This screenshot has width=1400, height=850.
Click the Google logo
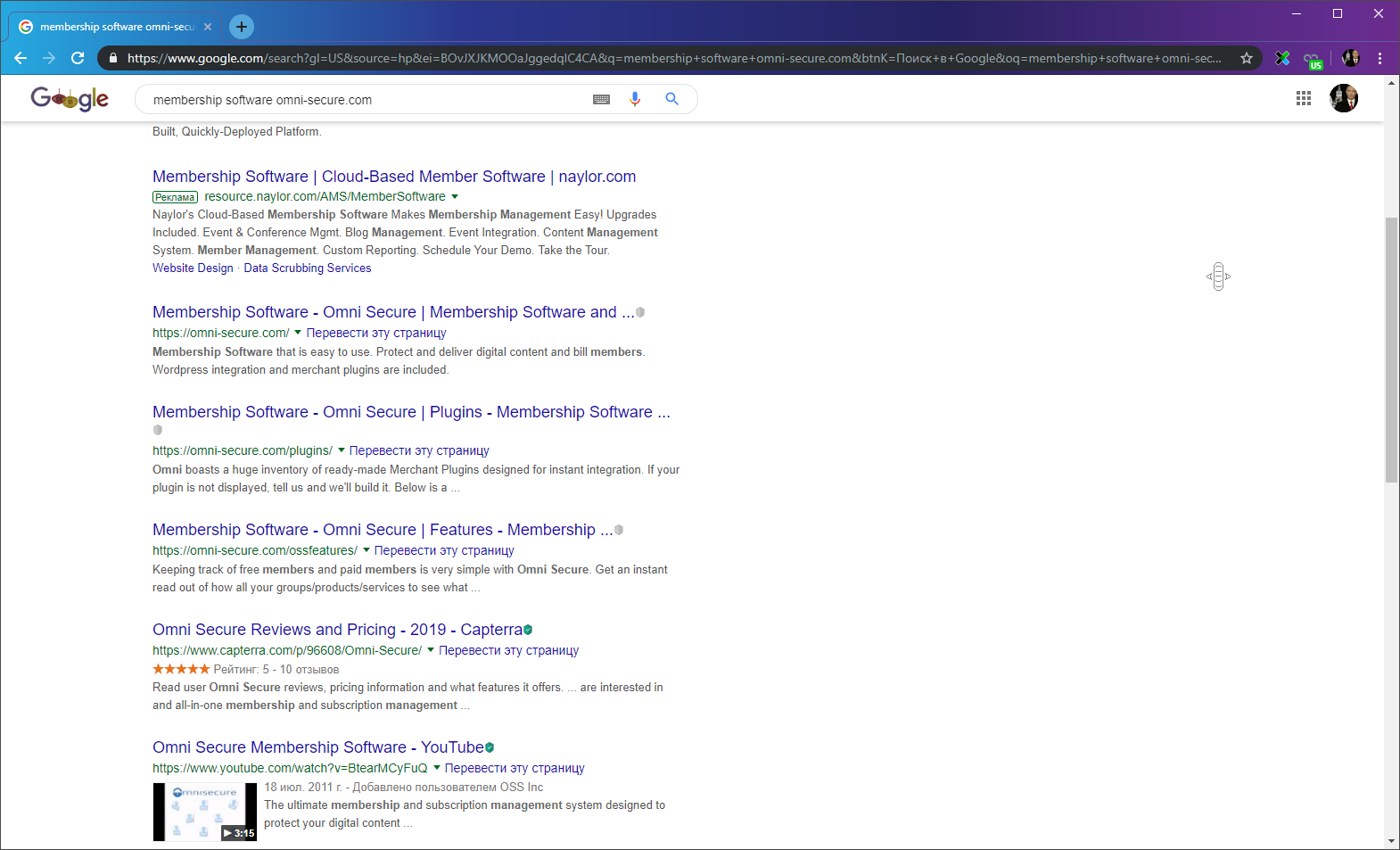(x=70, y=98)
